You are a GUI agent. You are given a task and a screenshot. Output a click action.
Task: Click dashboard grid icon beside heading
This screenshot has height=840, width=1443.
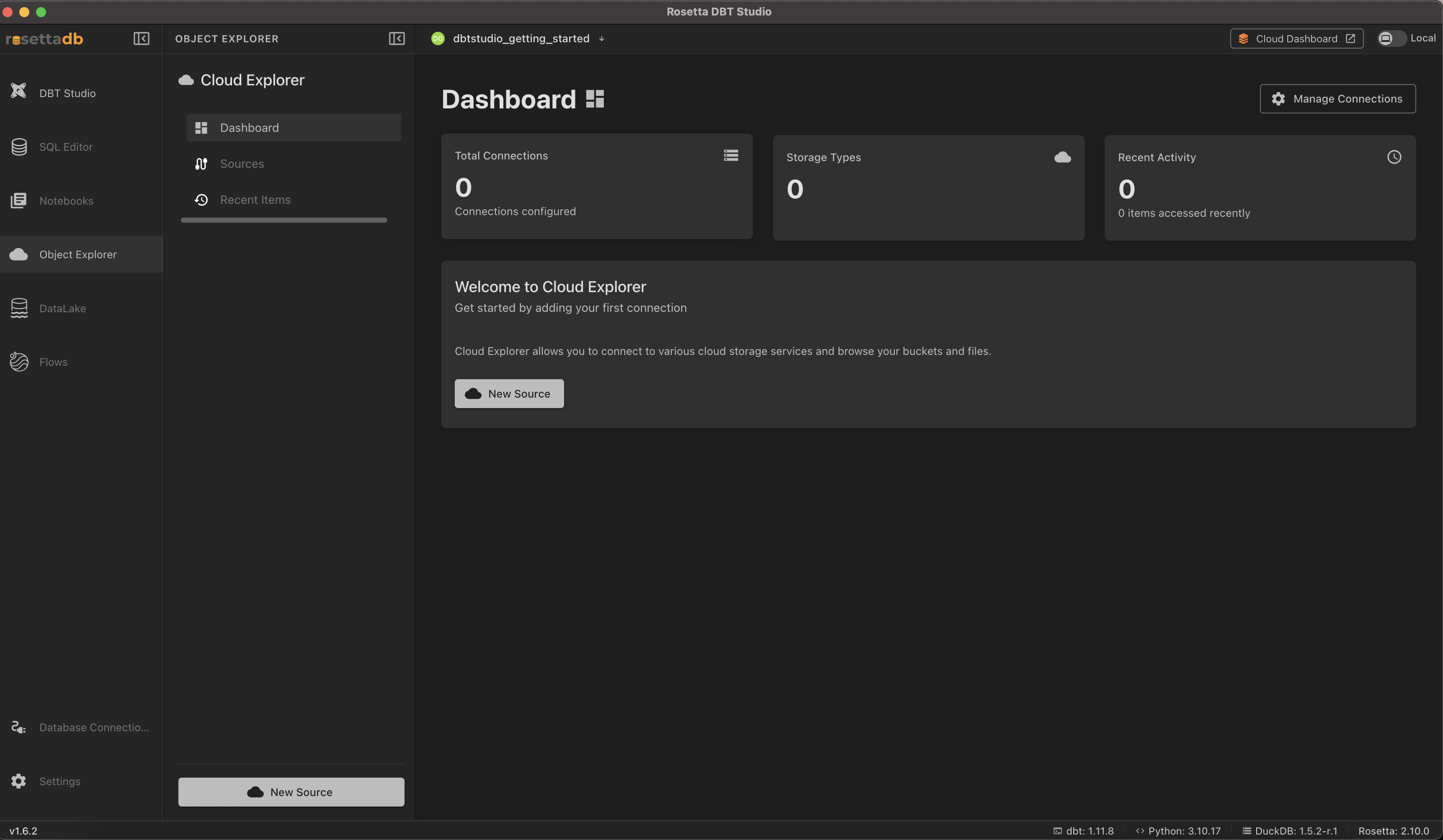click(595, 98)
